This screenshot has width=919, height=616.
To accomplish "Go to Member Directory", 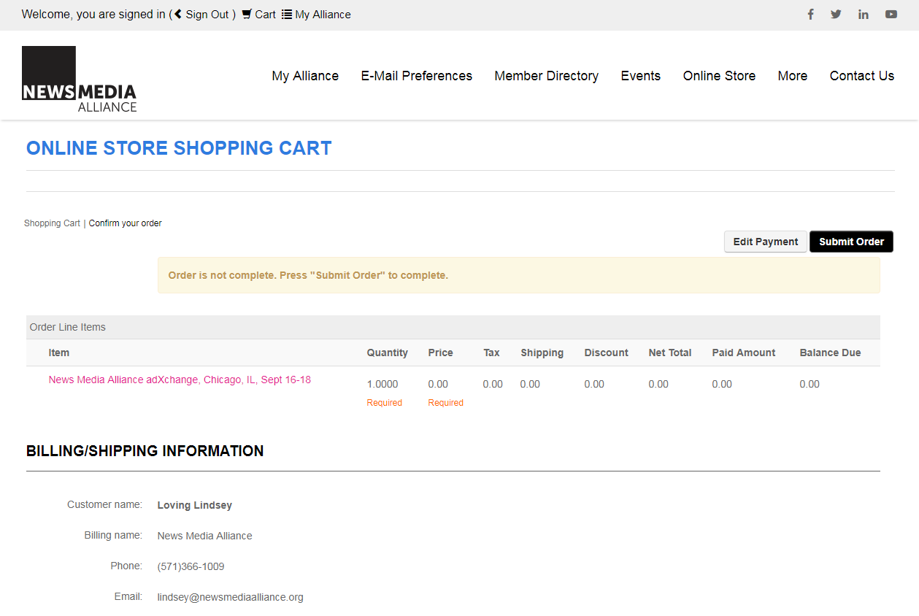I will (546, 76).
